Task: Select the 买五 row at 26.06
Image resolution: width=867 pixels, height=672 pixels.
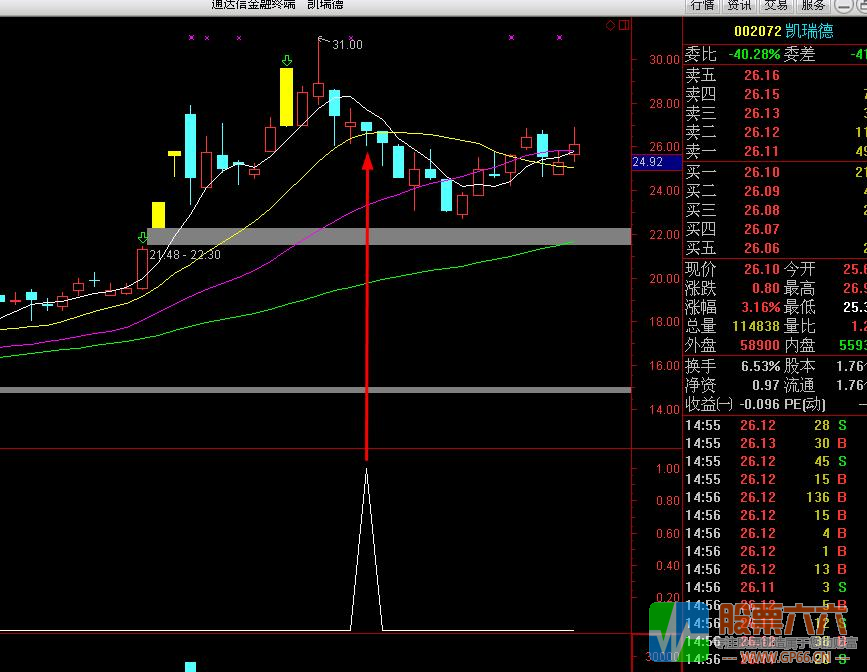Action: [x=775, y=248]
